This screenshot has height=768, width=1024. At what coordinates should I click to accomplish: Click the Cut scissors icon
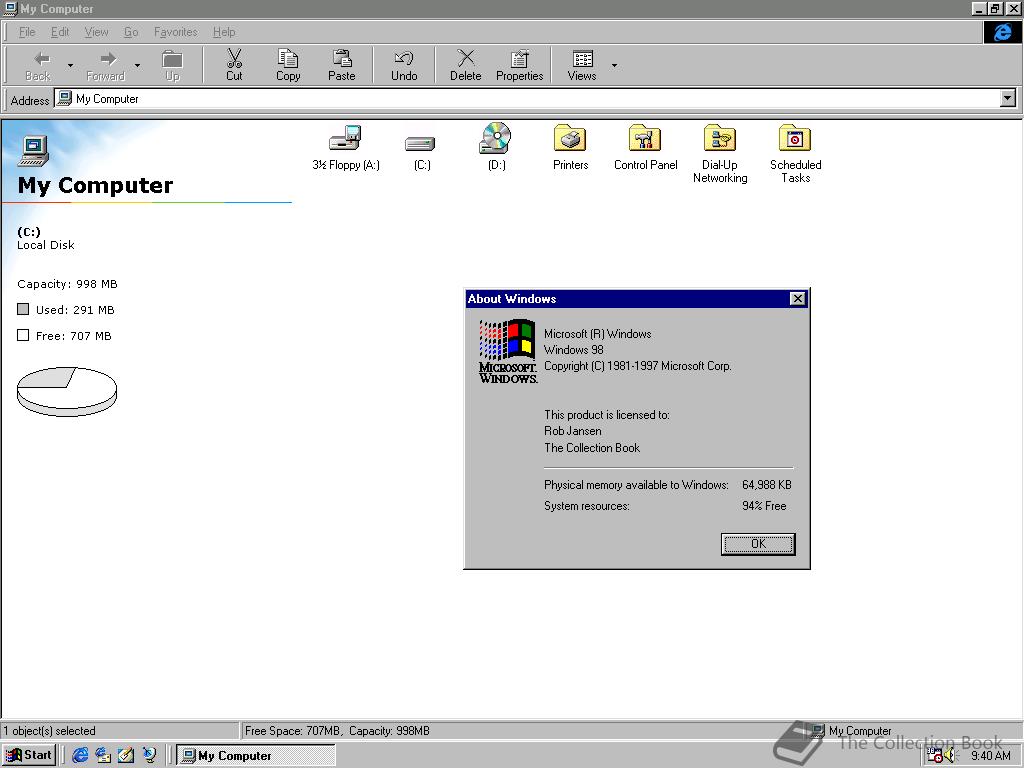tap(234, 59)
